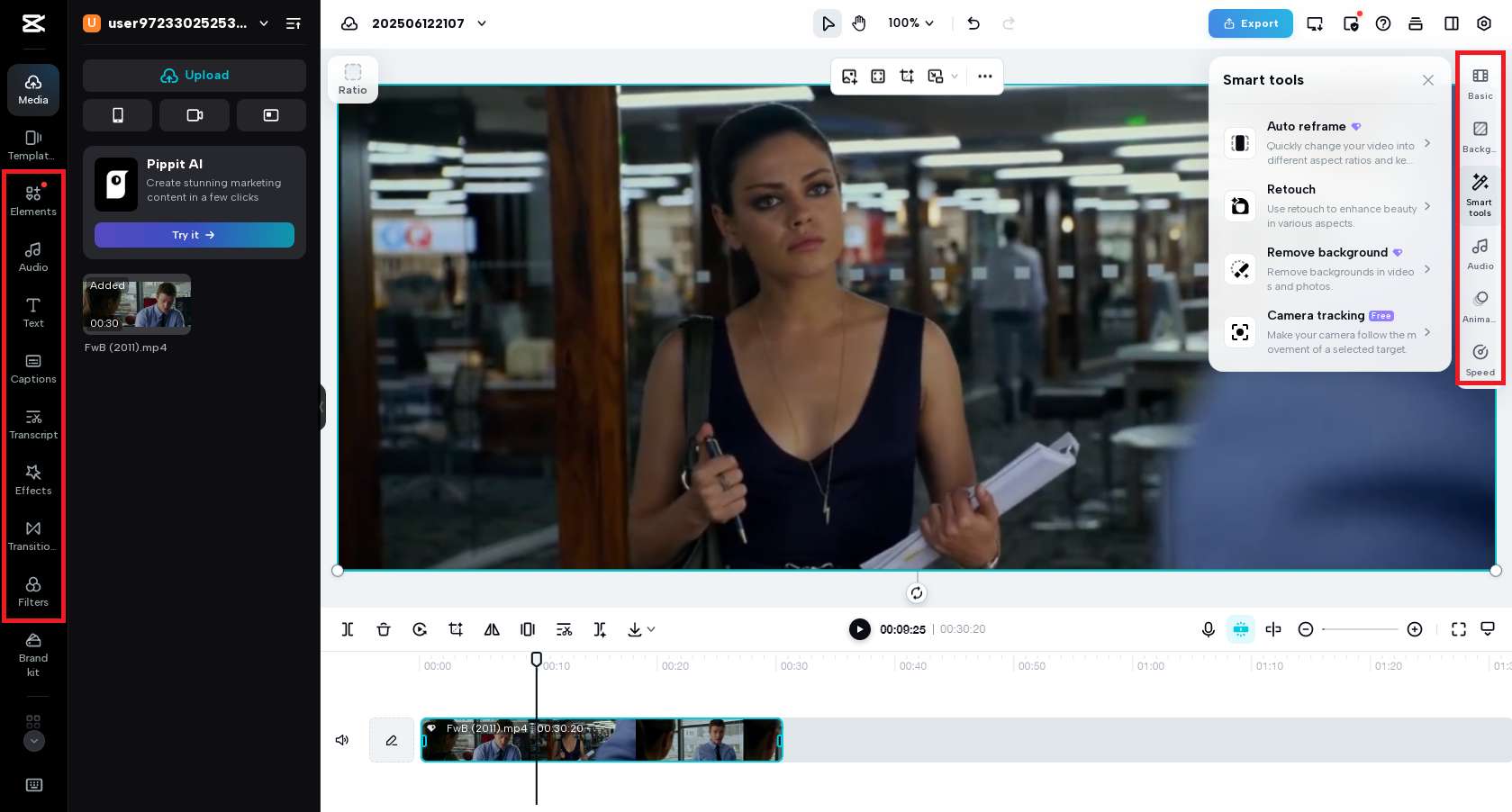Open the download dropdown in timeline toolbar
This screenshot has width=1512, height=812.
click(x=641, y=629)
